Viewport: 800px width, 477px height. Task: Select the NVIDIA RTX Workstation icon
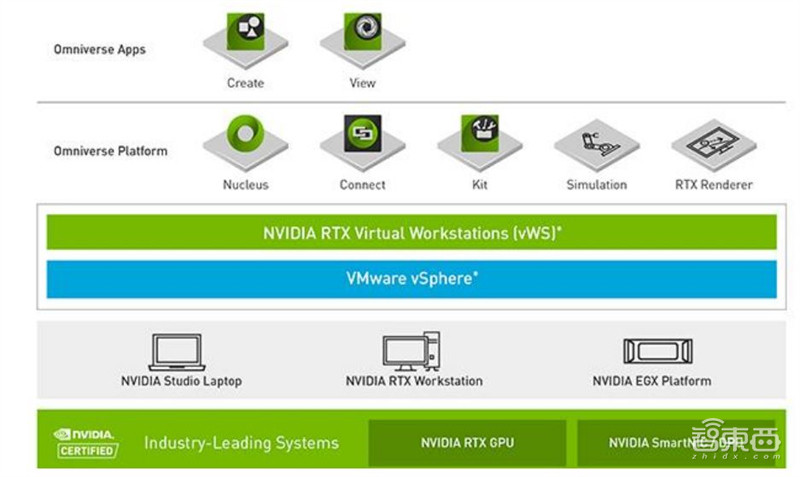[413, 352]
